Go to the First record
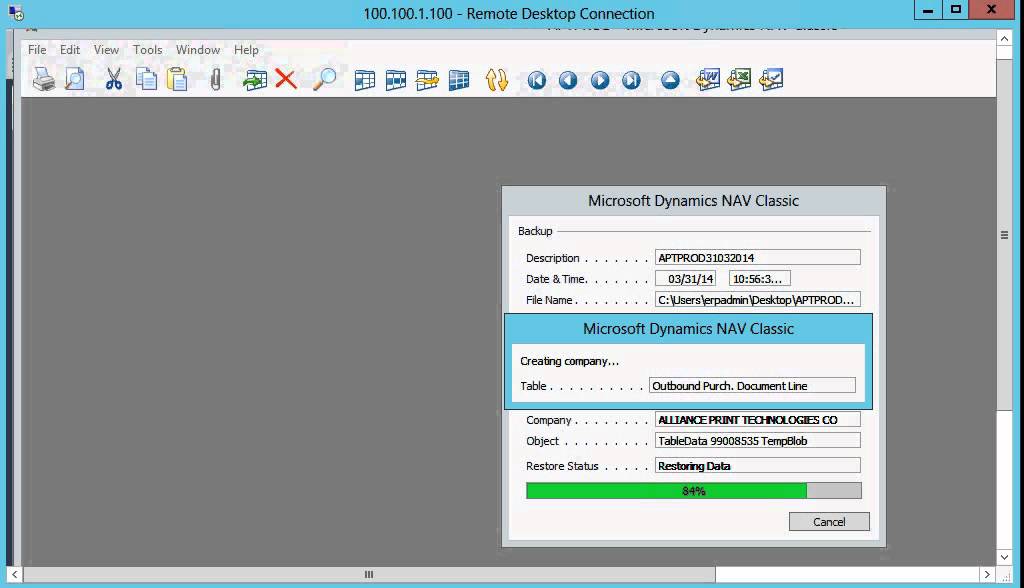This screenshot has height=588, width=1024. tap(537, 80)
